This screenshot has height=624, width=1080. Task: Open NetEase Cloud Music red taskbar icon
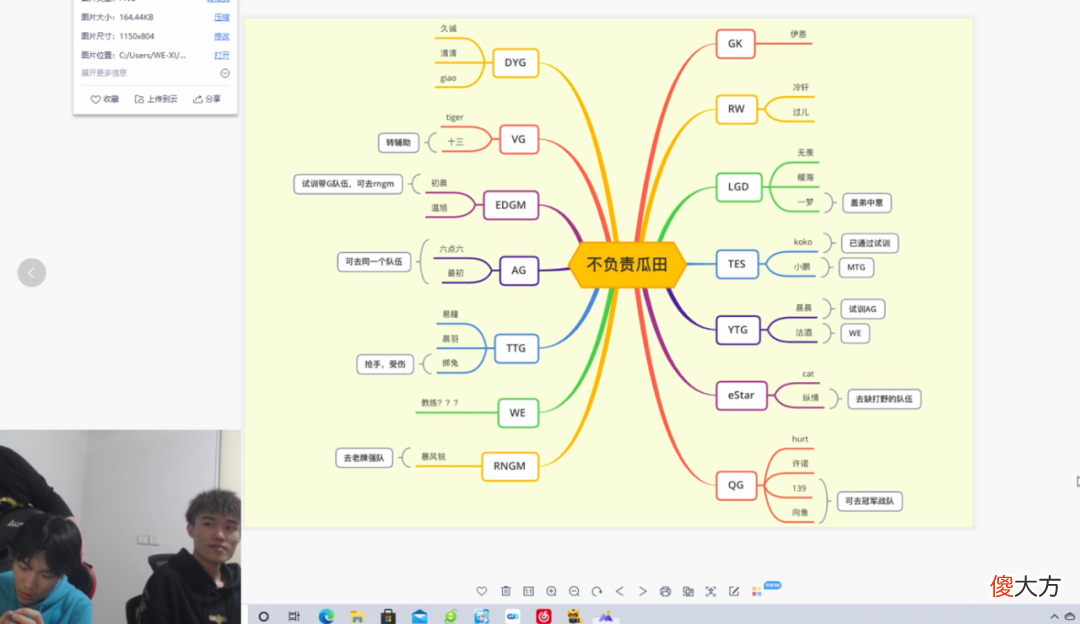point(543,616)
